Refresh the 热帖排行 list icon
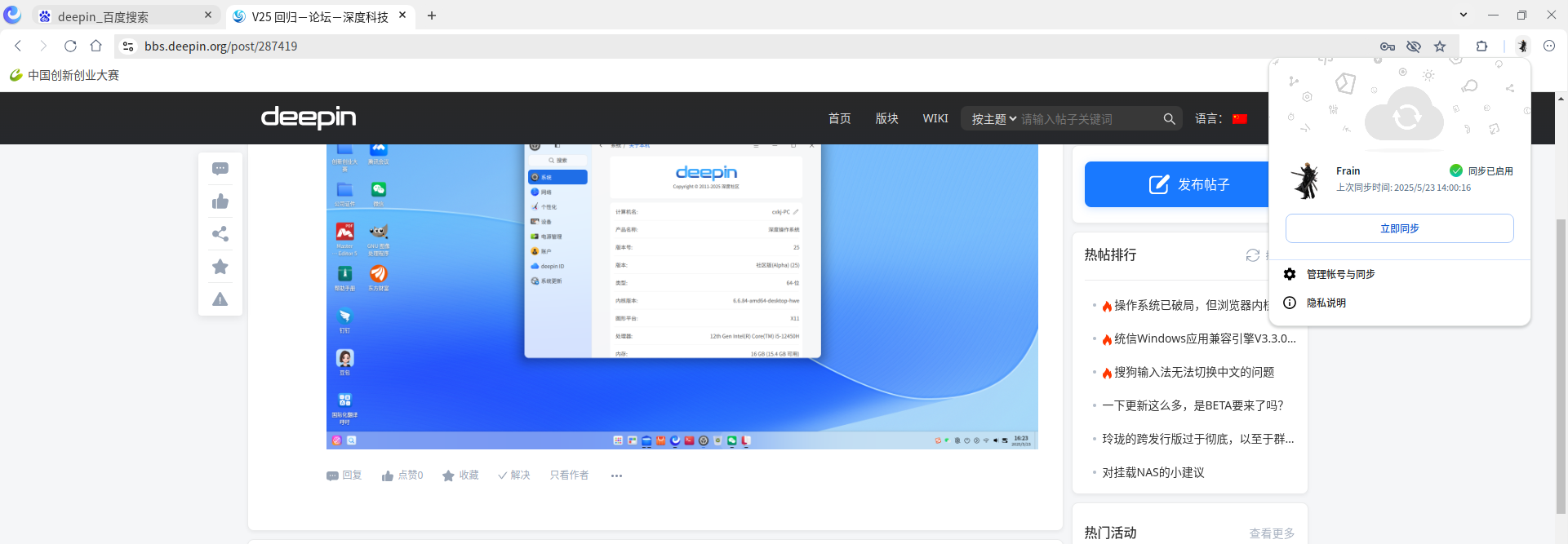1568x544 pixels. click(x=1253, y=255)
